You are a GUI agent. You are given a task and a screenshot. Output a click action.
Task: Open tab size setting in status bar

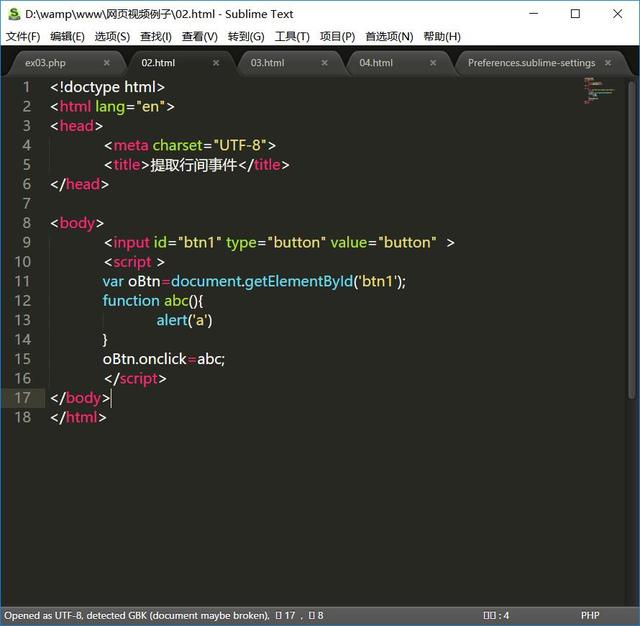click(x=496, y=615)
